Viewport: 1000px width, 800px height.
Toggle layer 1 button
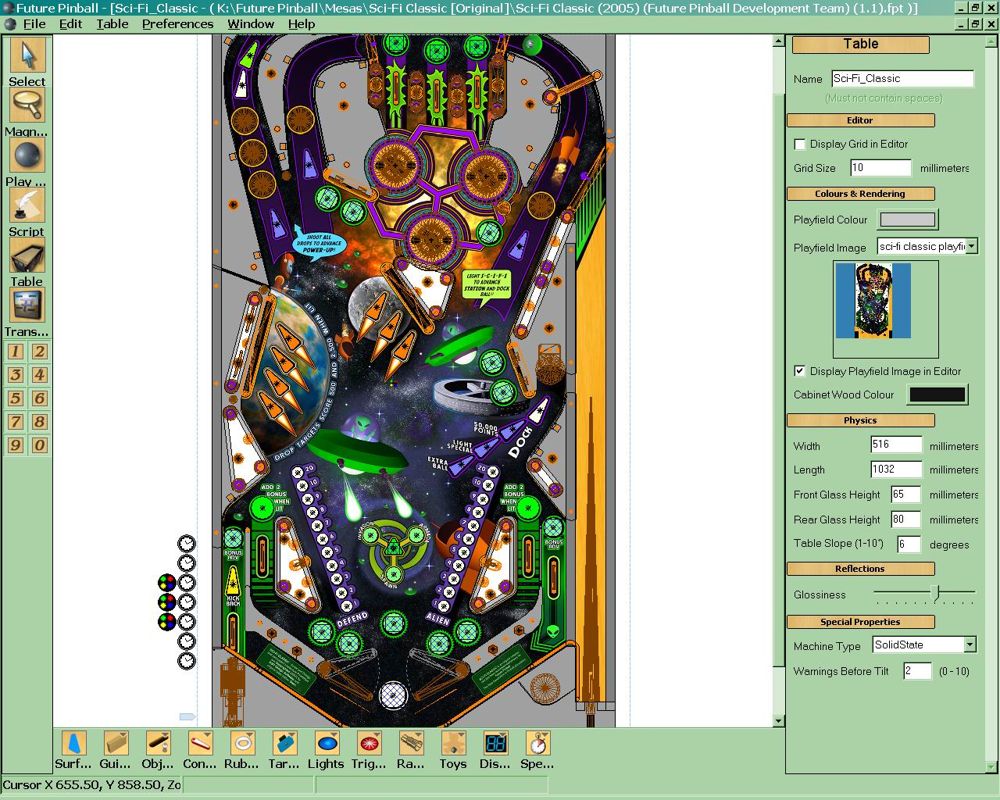coord(16,351)
